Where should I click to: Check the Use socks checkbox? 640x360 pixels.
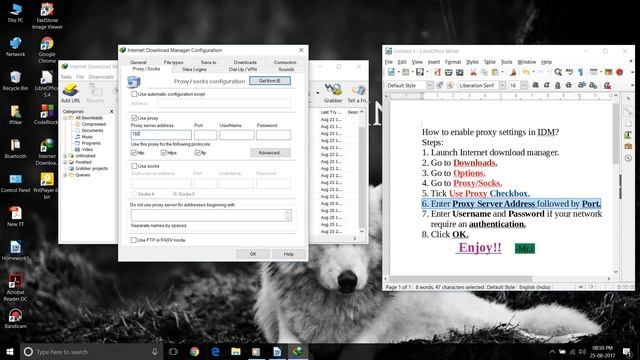(134, 166)
